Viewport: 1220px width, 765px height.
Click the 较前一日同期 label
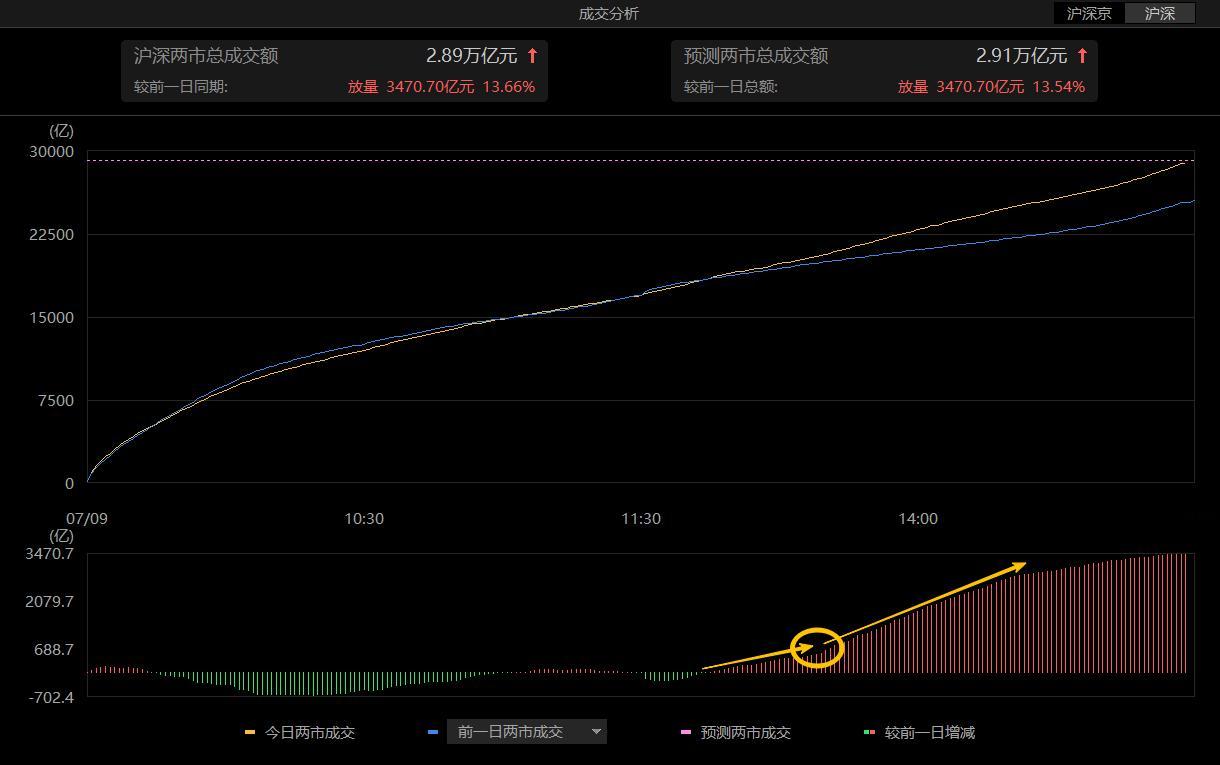[x=181, y=87]
